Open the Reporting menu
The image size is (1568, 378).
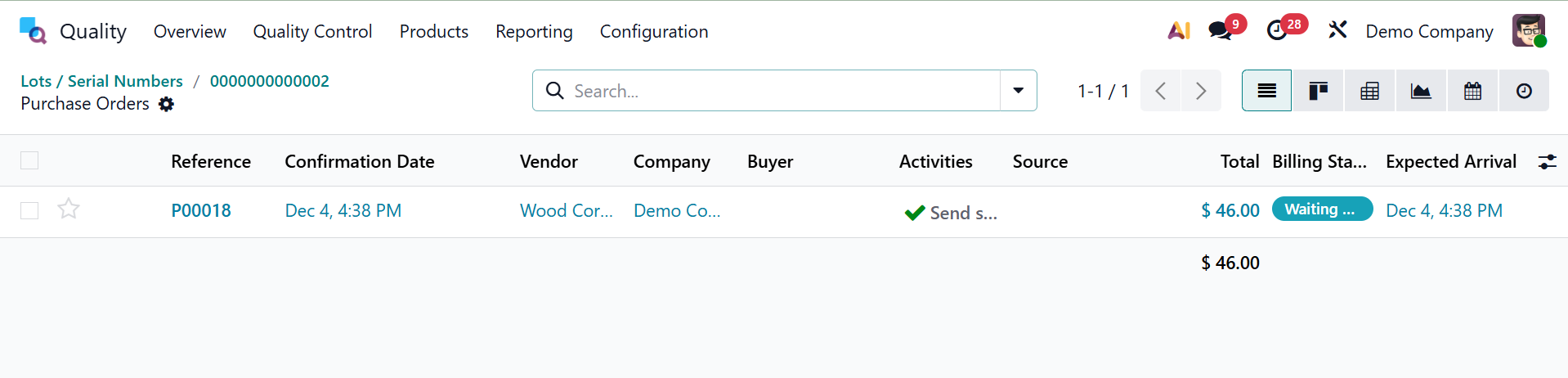tap(534, 31)
